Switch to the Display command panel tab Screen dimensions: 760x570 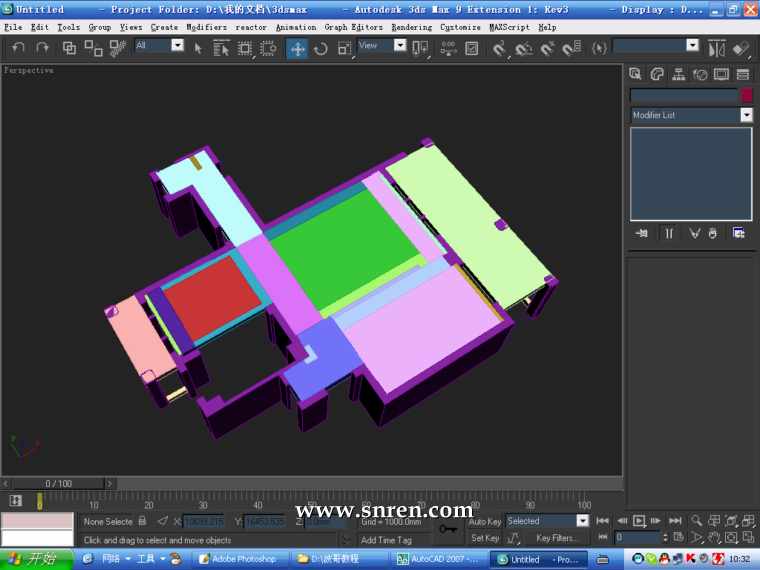[721, 74]
